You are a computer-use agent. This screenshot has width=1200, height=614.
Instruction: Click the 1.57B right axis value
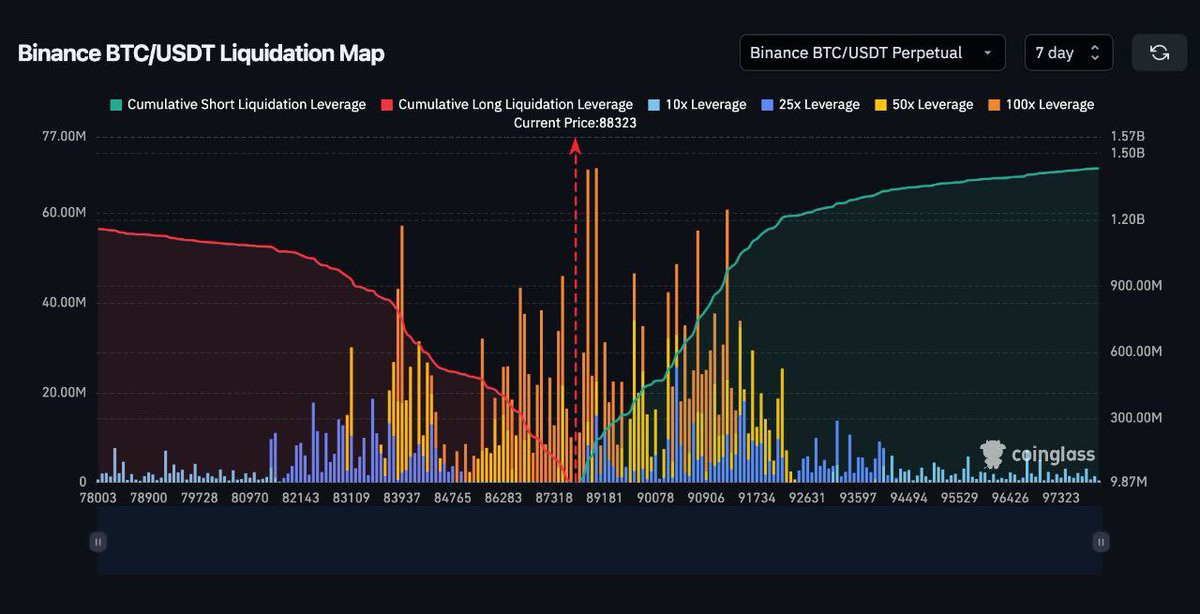(1127, 136)
